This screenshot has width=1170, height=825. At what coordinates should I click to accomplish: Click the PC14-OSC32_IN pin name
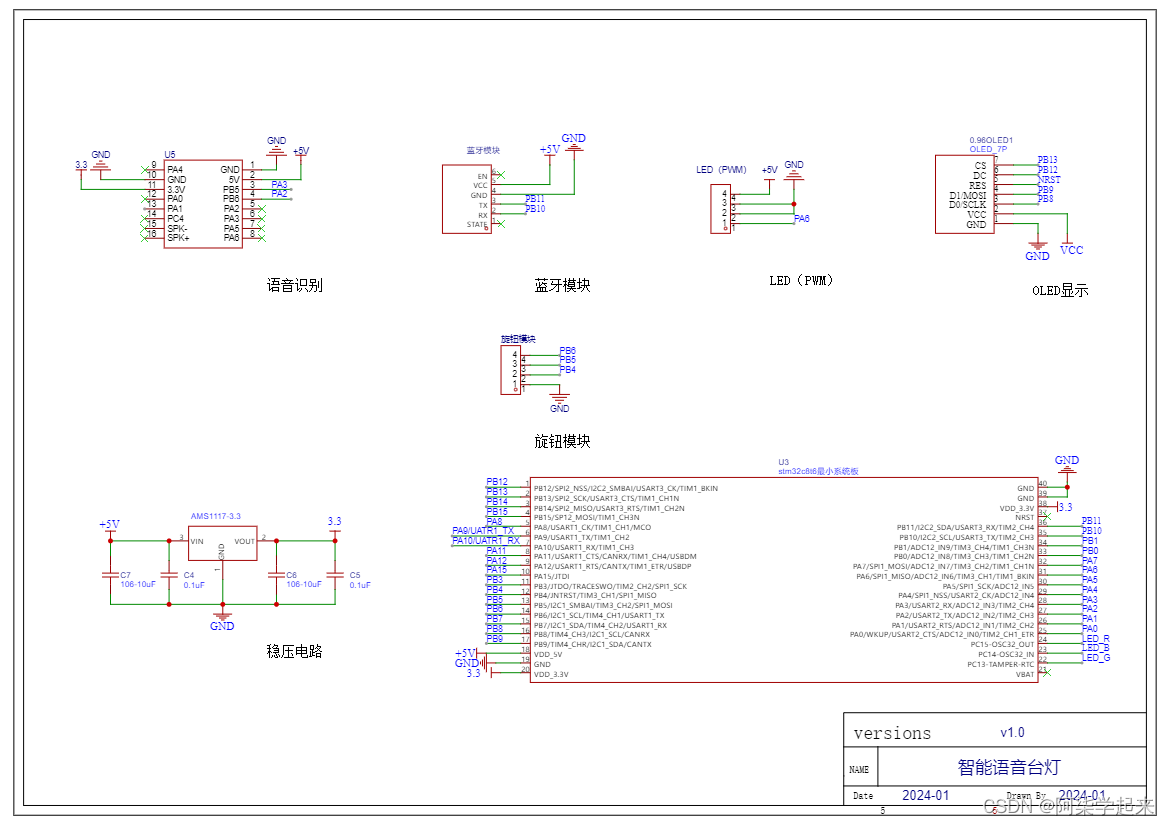click(x=1006, y=654)
